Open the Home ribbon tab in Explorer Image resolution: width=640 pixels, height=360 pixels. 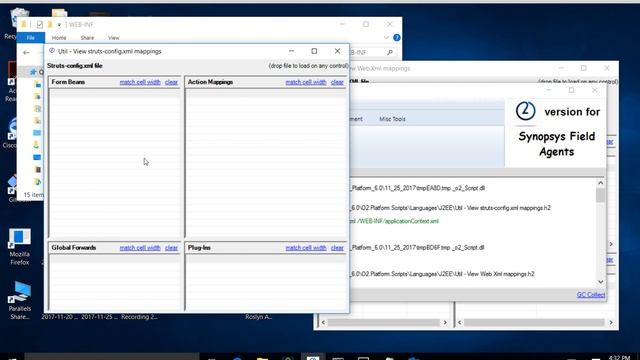point(59,38)
